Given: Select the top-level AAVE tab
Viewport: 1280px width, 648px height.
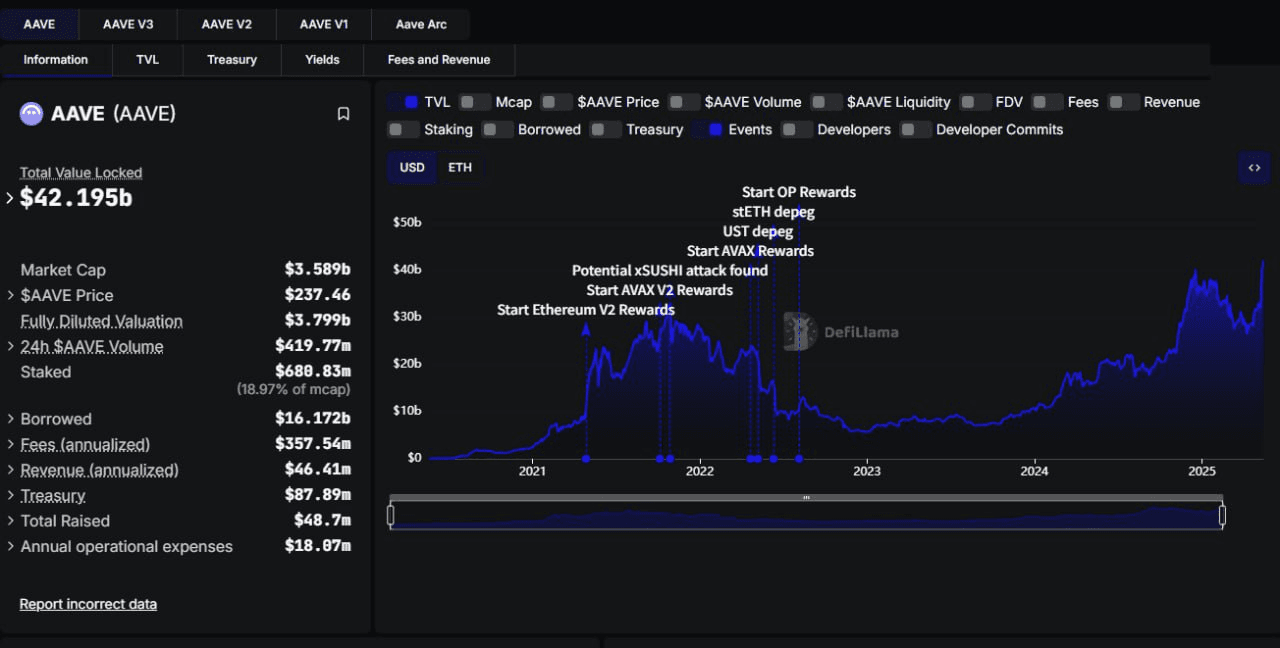Looking at the screenshot, I should pyautogui.click(x=39, y=24).
